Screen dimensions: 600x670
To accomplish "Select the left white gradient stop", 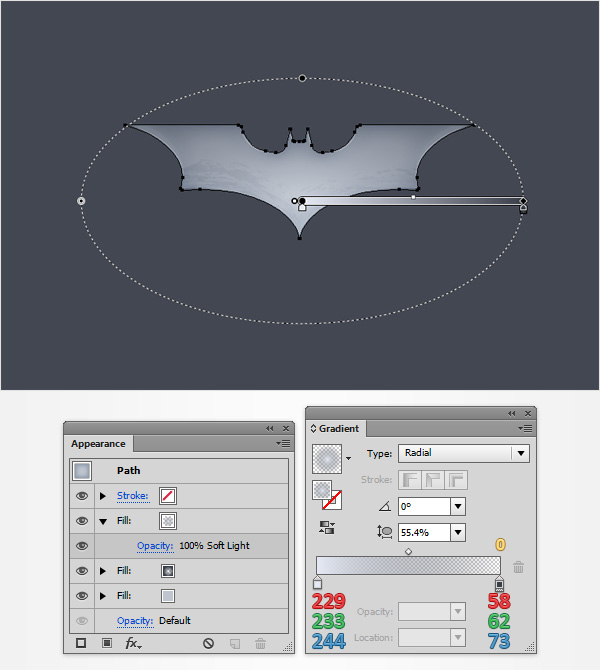I will pyautogui.click(x=317, y=582).
